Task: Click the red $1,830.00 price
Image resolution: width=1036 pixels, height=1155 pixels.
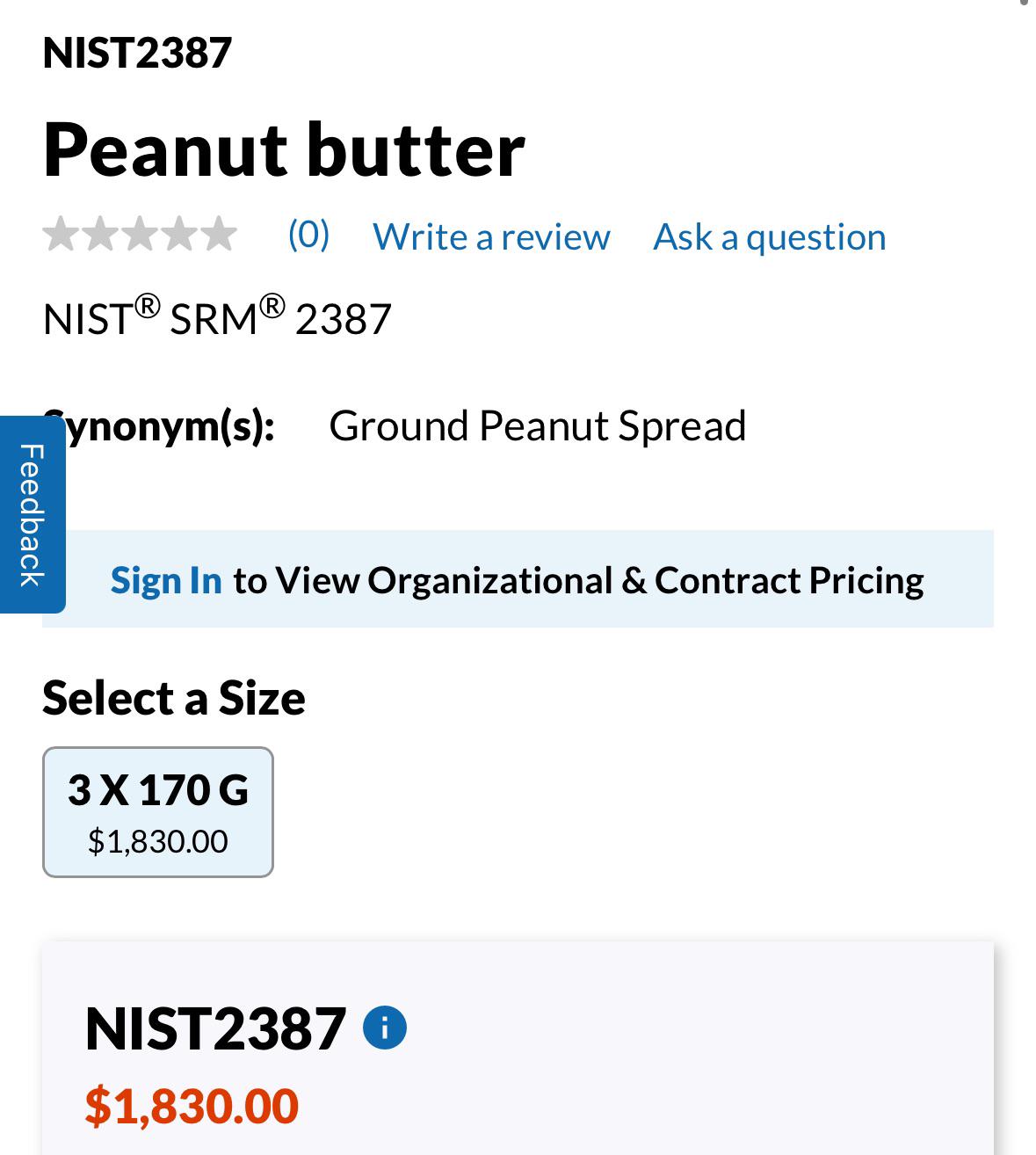Action: tap(192, 1106)
